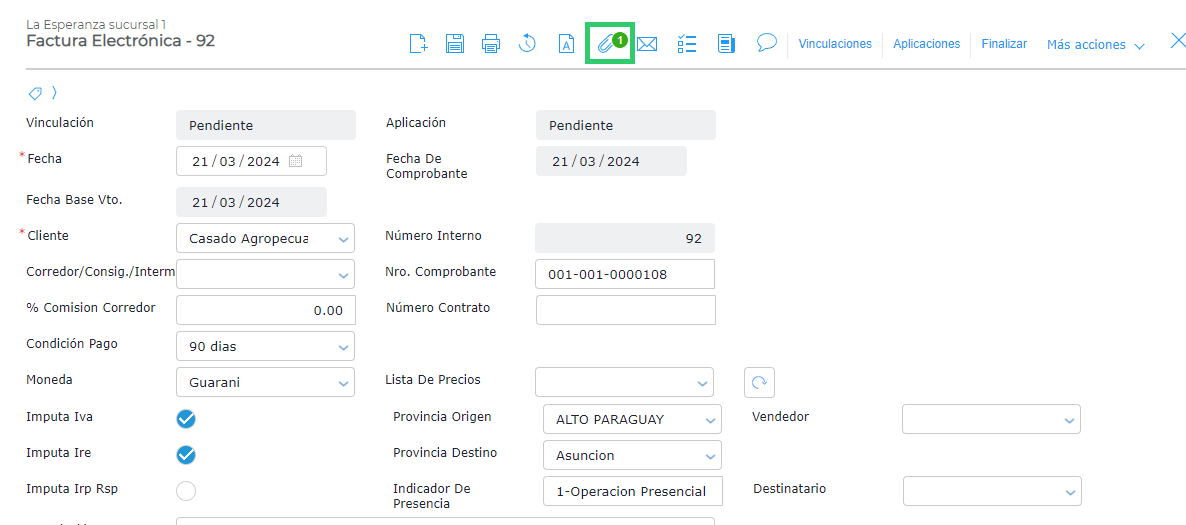Image resolution: width=1186 pixels, height=525 pixels.
Task: Click the Finalizar button
Action: [1004, 44]
